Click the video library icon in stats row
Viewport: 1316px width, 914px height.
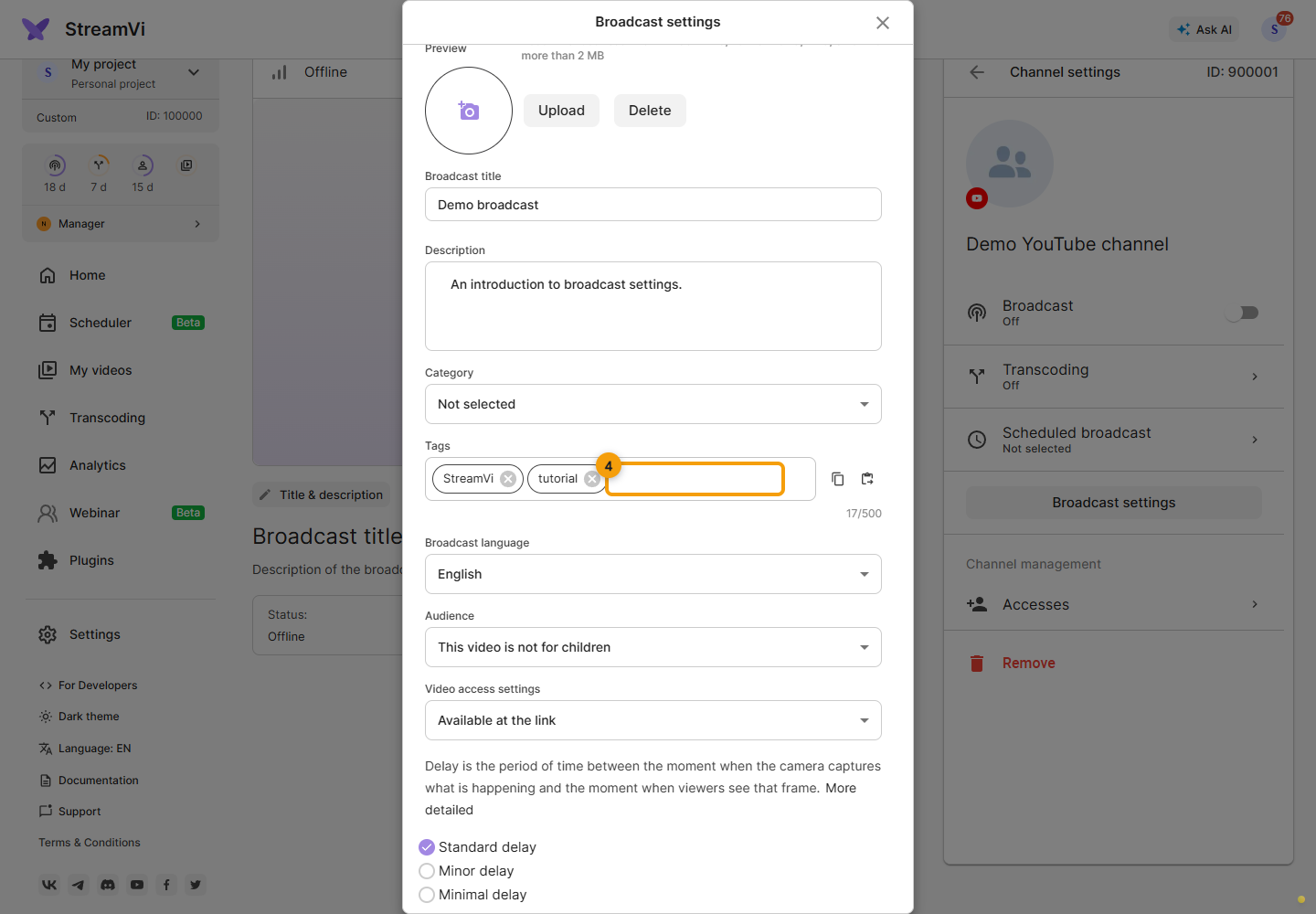tap(186, 165)
